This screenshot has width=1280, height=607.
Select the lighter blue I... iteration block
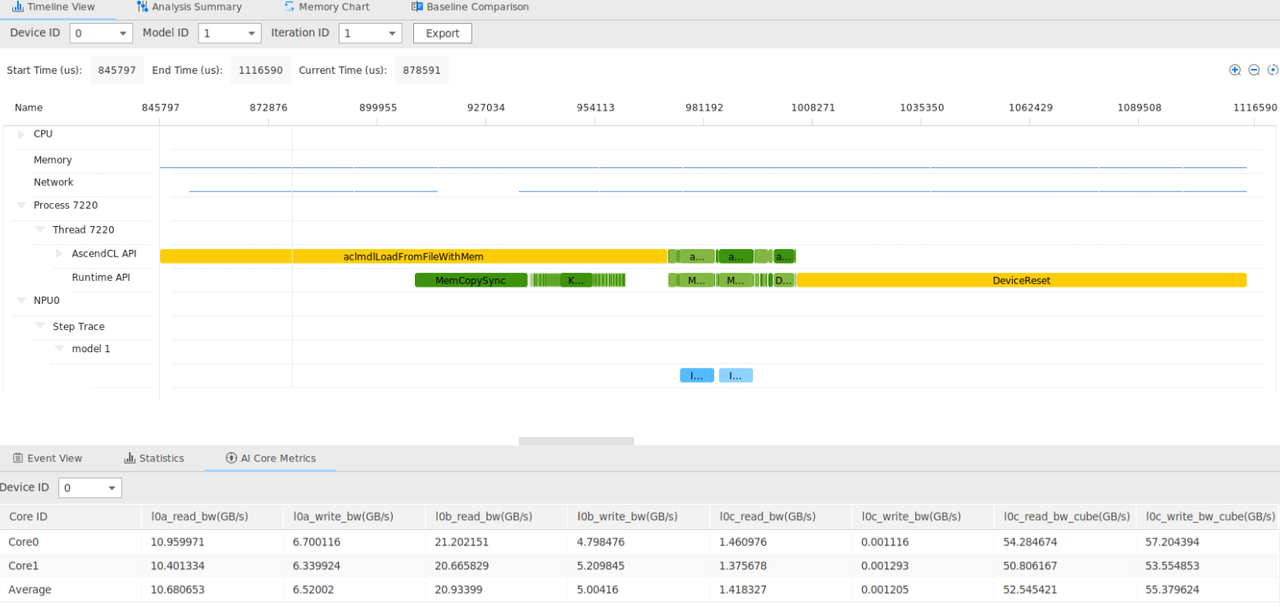[736, 376]
